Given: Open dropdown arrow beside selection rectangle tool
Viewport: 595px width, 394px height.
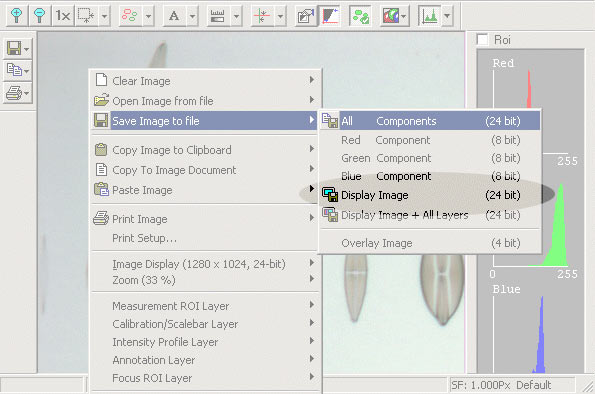Looking at the screenshot, I should pyautogui.click(x=104, y=16).
